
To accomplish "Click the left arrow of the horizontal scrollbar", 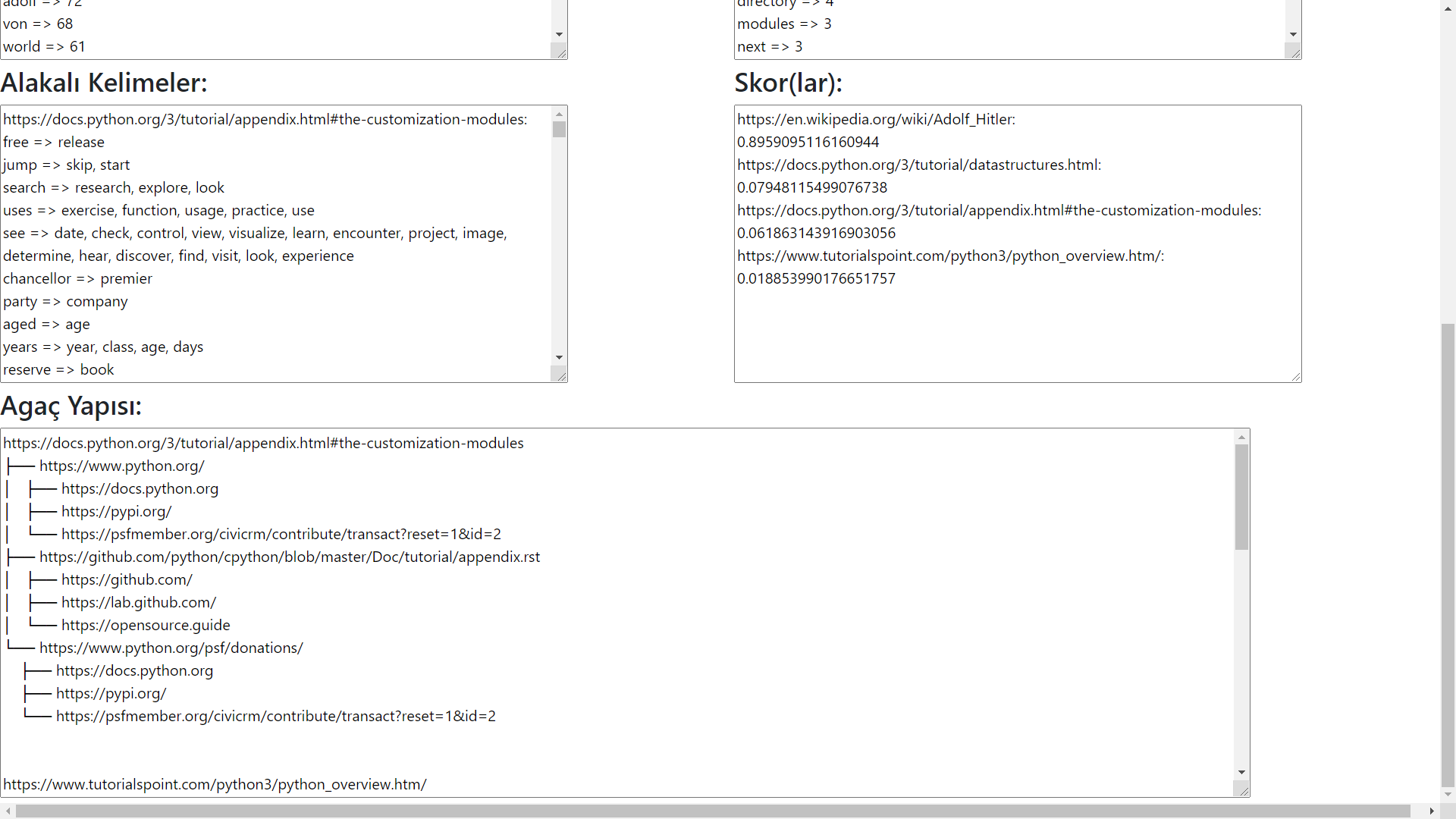I will 6,811.
